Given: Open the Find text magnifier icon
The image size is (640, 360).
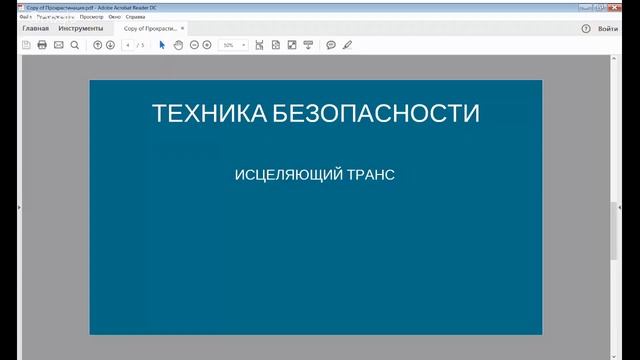Looking at the screenshot, I should (75, 45).
